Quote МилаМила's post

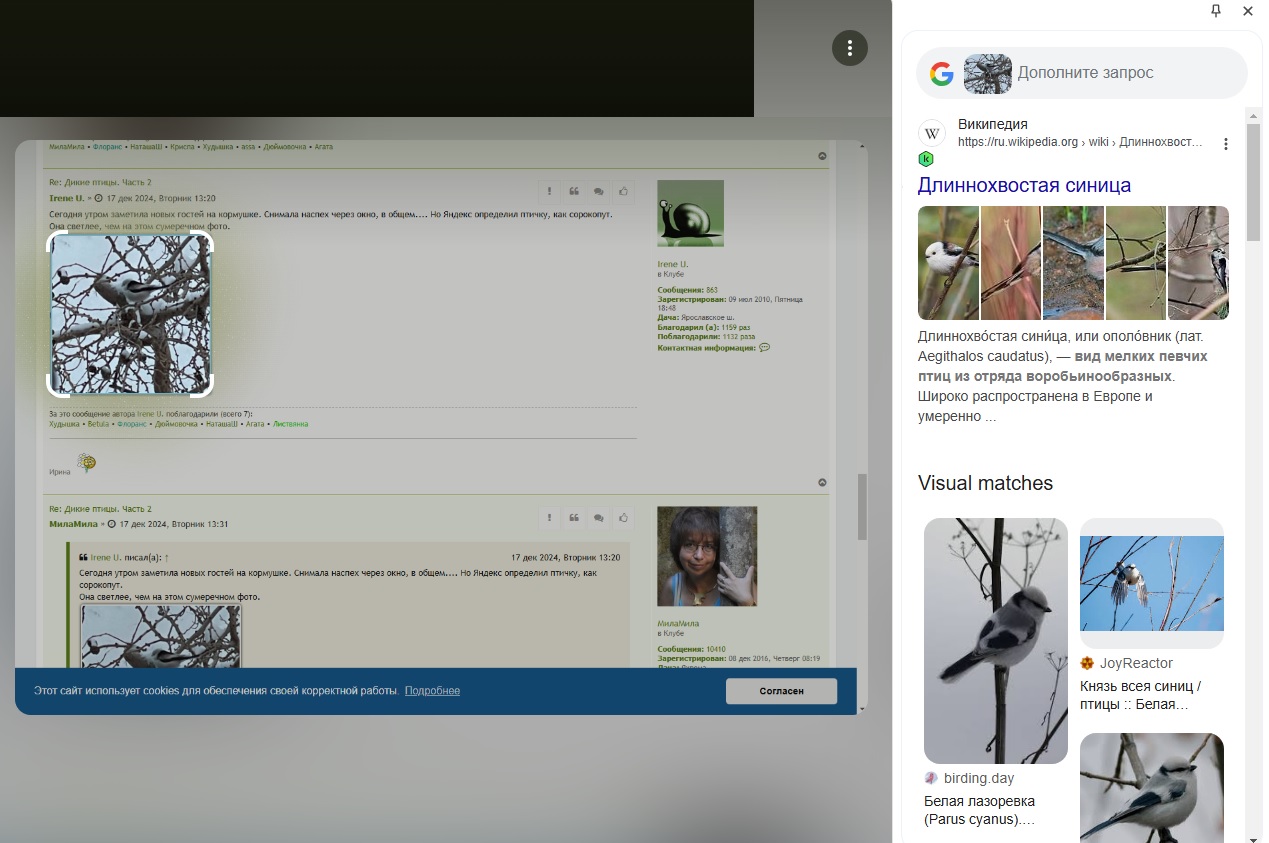pos(574,517)
